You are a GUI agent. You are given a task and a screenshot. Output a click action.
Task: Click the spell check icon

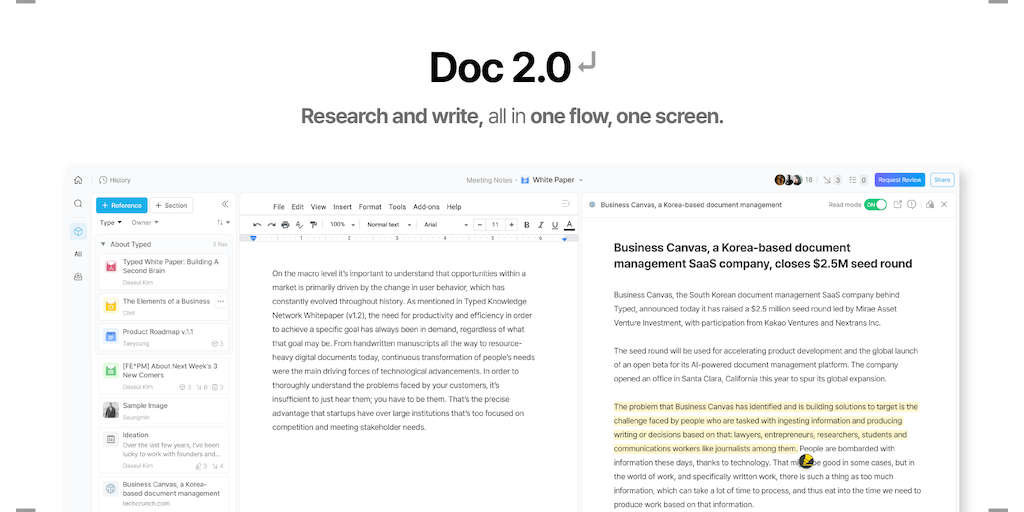tap(299, 225)
